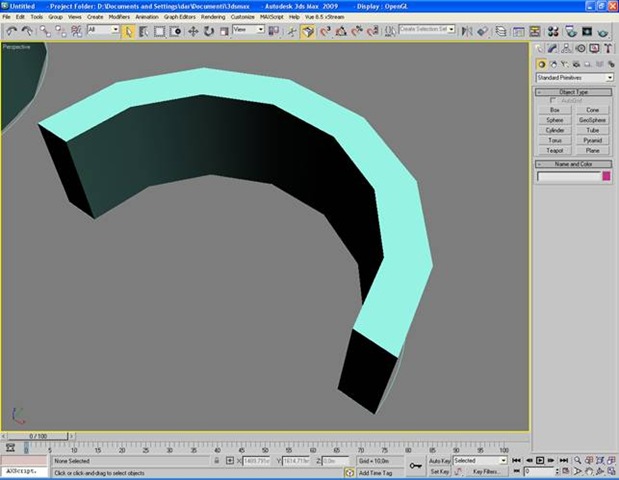Open the Modifiers menu
The height and width of the screenshot is (480, 619).
119,17
